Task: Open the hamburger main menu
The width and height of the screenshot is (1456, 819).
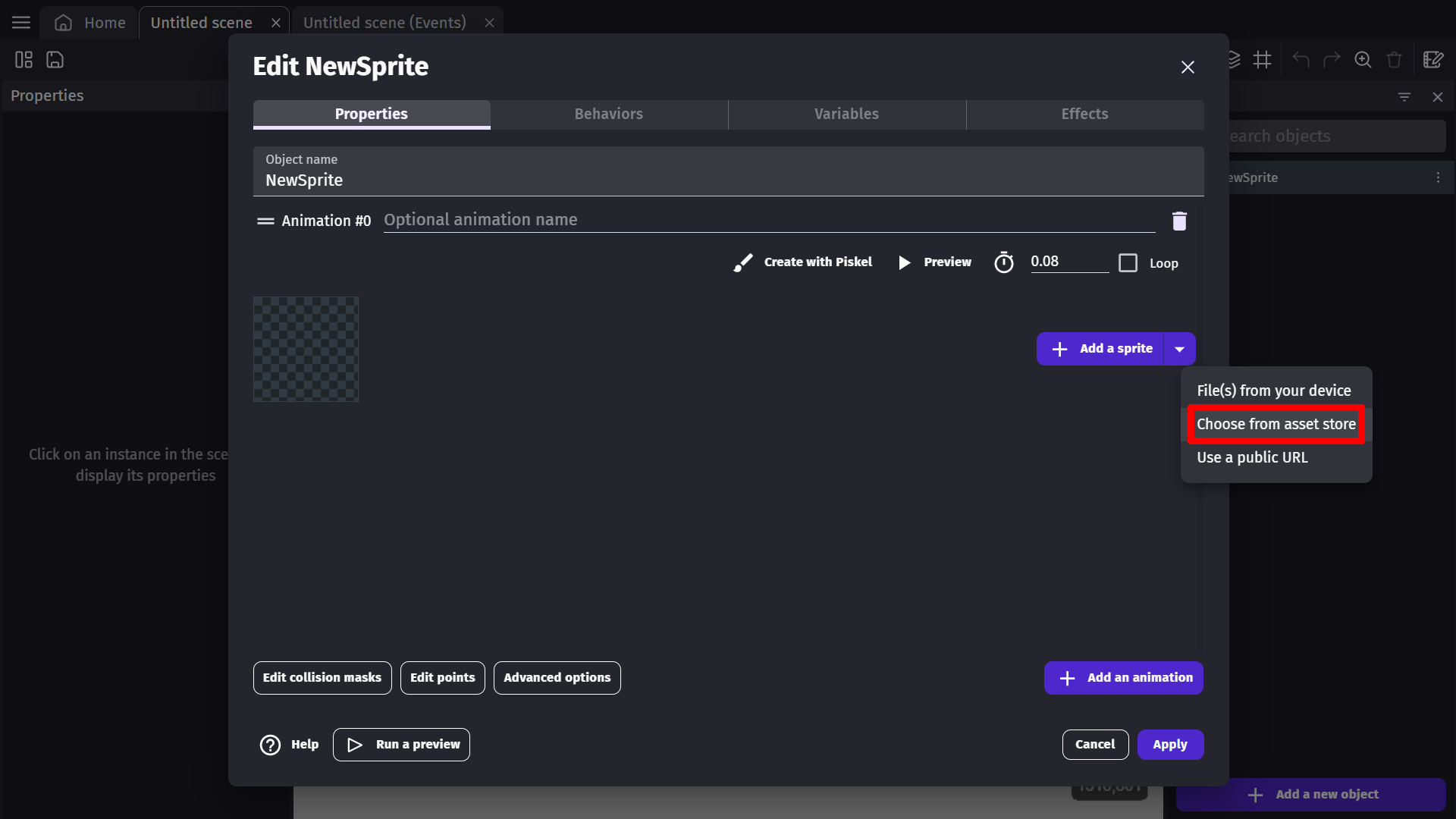Action: 21,23
